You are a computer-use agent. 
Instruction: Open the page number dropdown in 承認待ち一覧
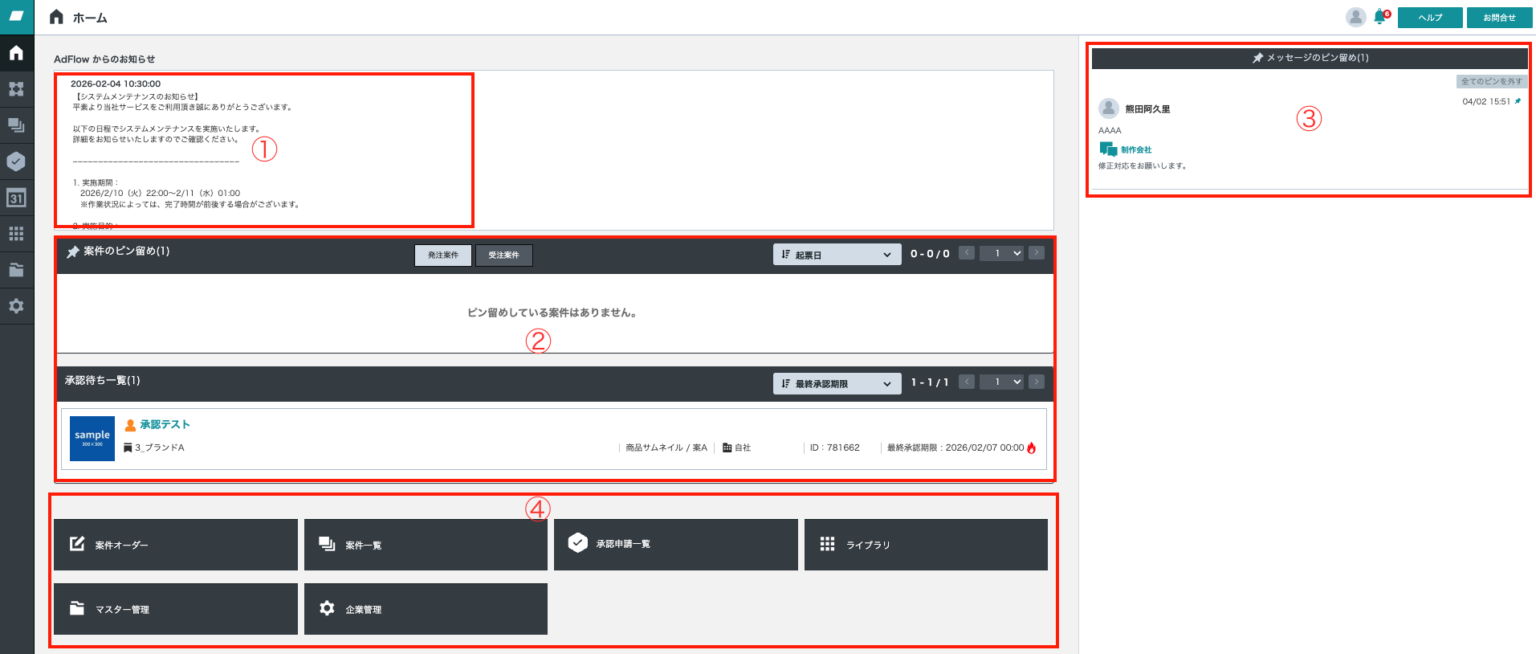(x=1002, y=382)
